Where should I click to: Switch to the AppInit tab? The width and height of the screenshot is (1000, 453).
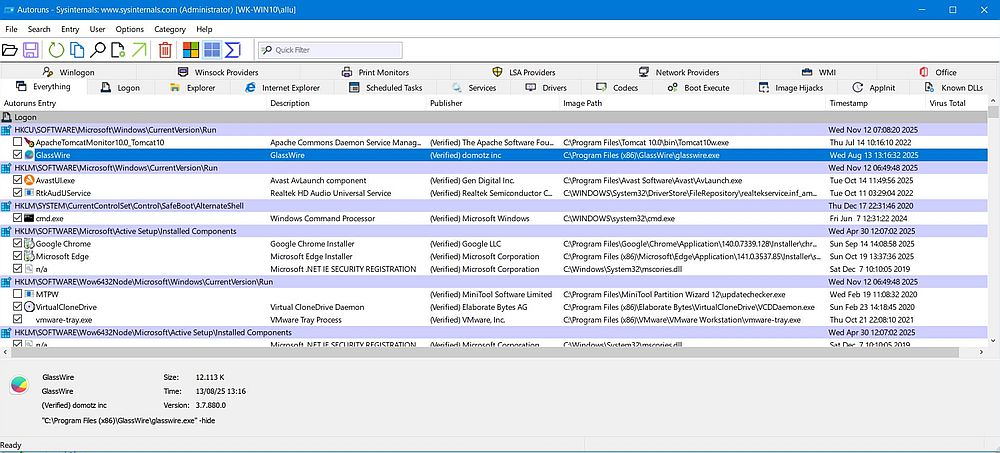[876, 88]
